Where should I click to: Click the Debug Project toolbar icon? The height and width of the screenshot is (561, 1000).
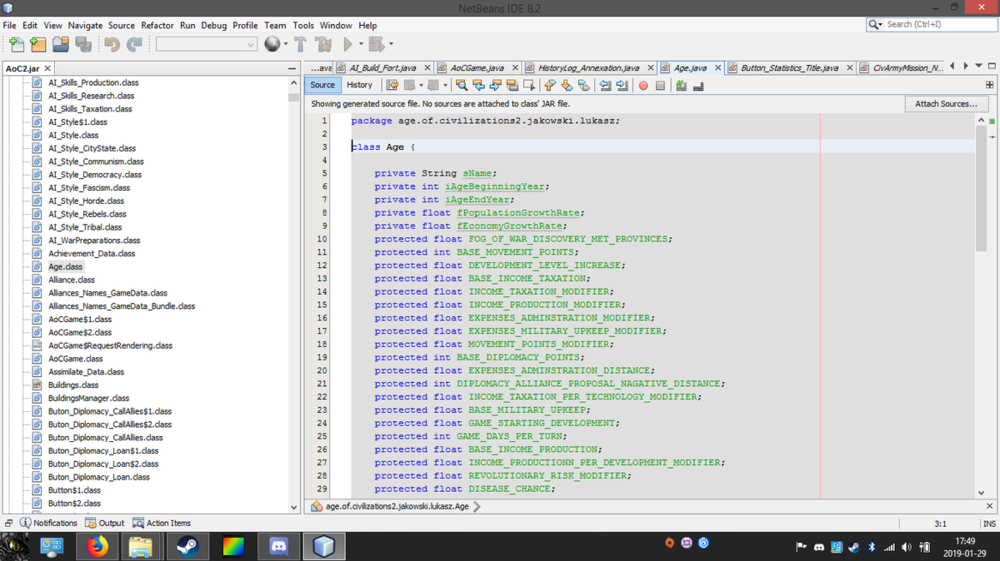(x=377, y=44)
